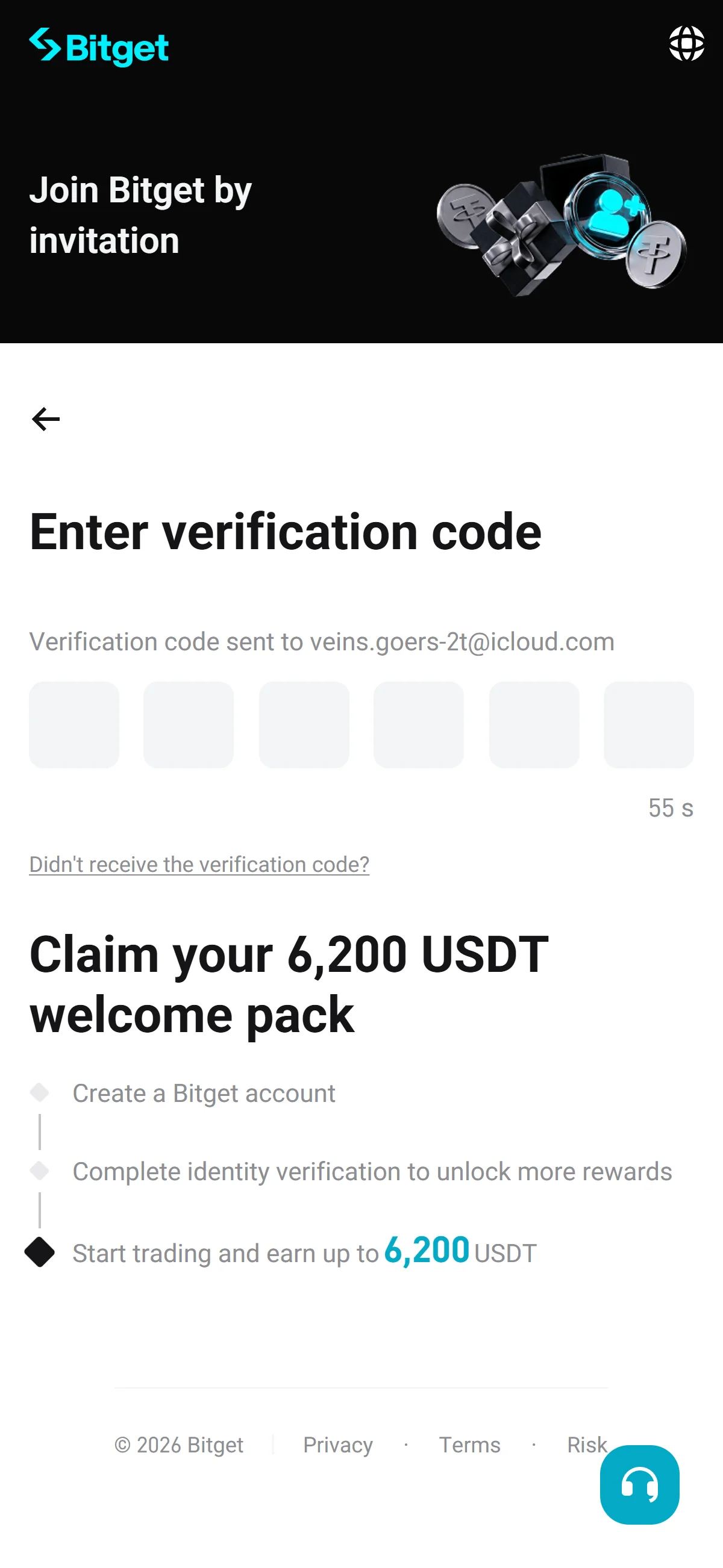Click the teal 6,200 reward amount
The height and width of the screenshot is (1568, 723).
click(x=427, y=1249)
